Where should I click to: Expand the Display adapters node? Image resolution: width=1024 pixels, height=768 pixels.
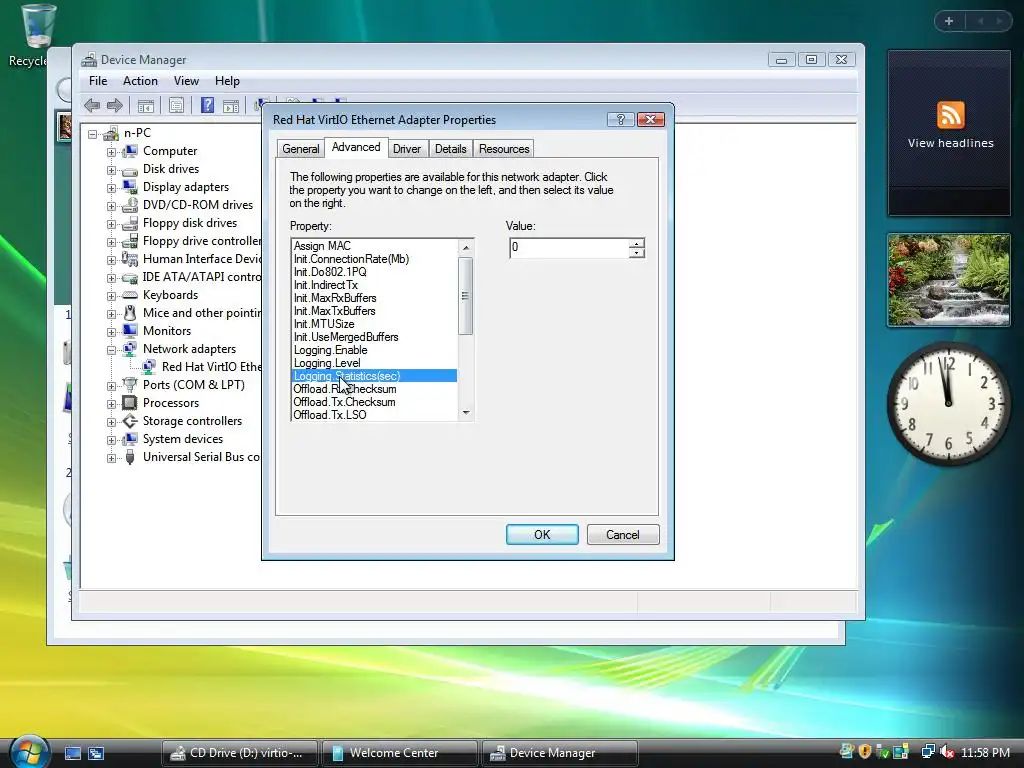pyautogui.click(x=111, y=188)
